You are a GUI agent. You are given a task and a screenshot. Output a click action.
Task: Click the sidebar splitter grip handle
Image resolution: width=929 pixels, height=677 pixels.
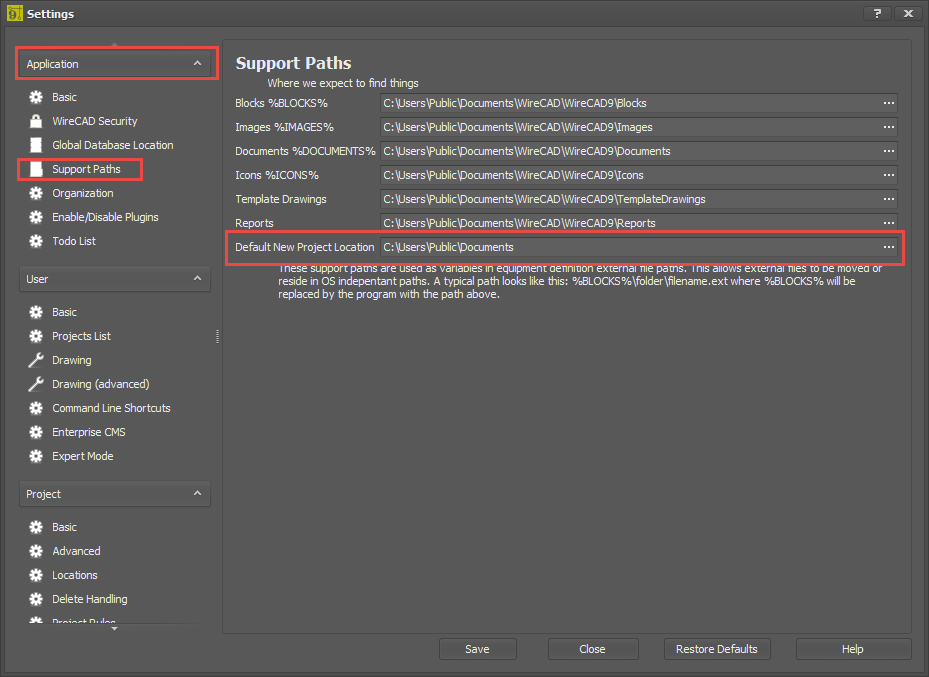click(217, 336)
